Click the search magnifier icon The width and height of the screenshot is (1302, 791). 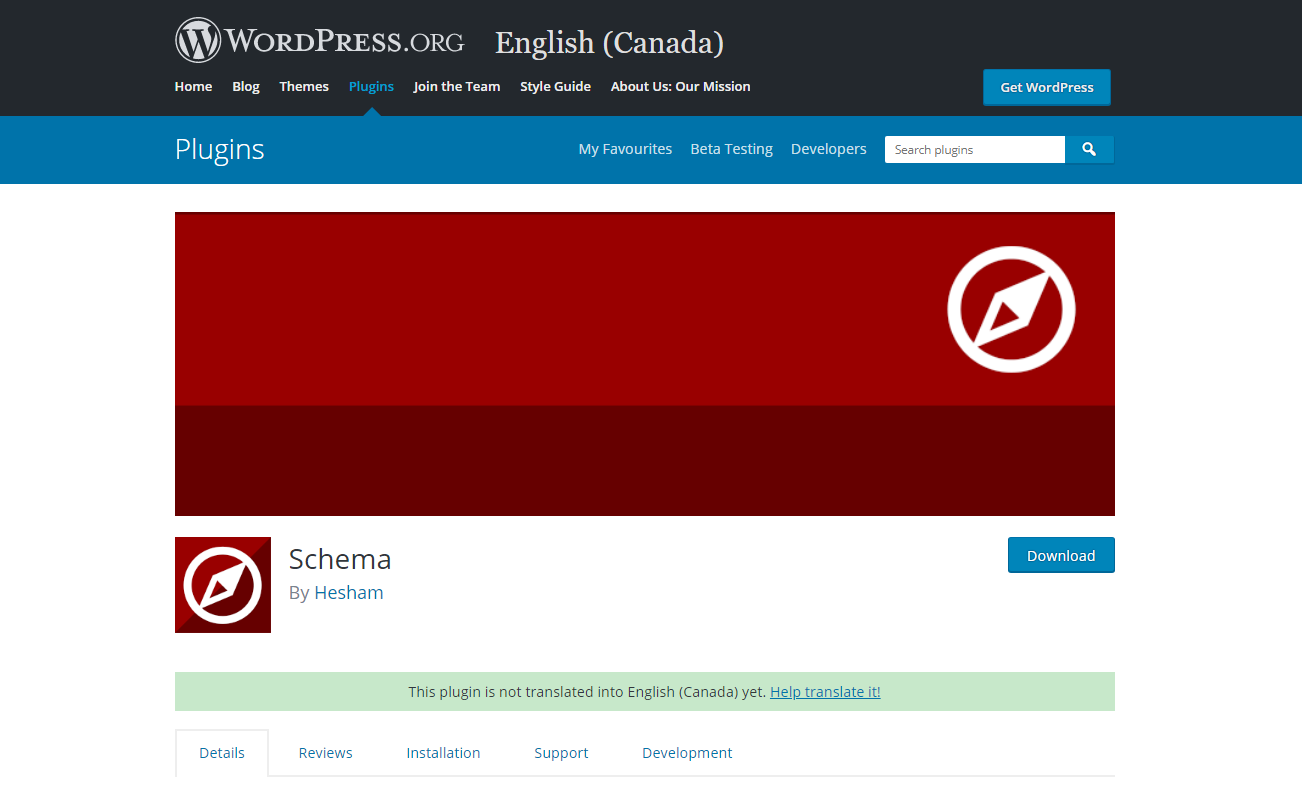coord(1089,149)
